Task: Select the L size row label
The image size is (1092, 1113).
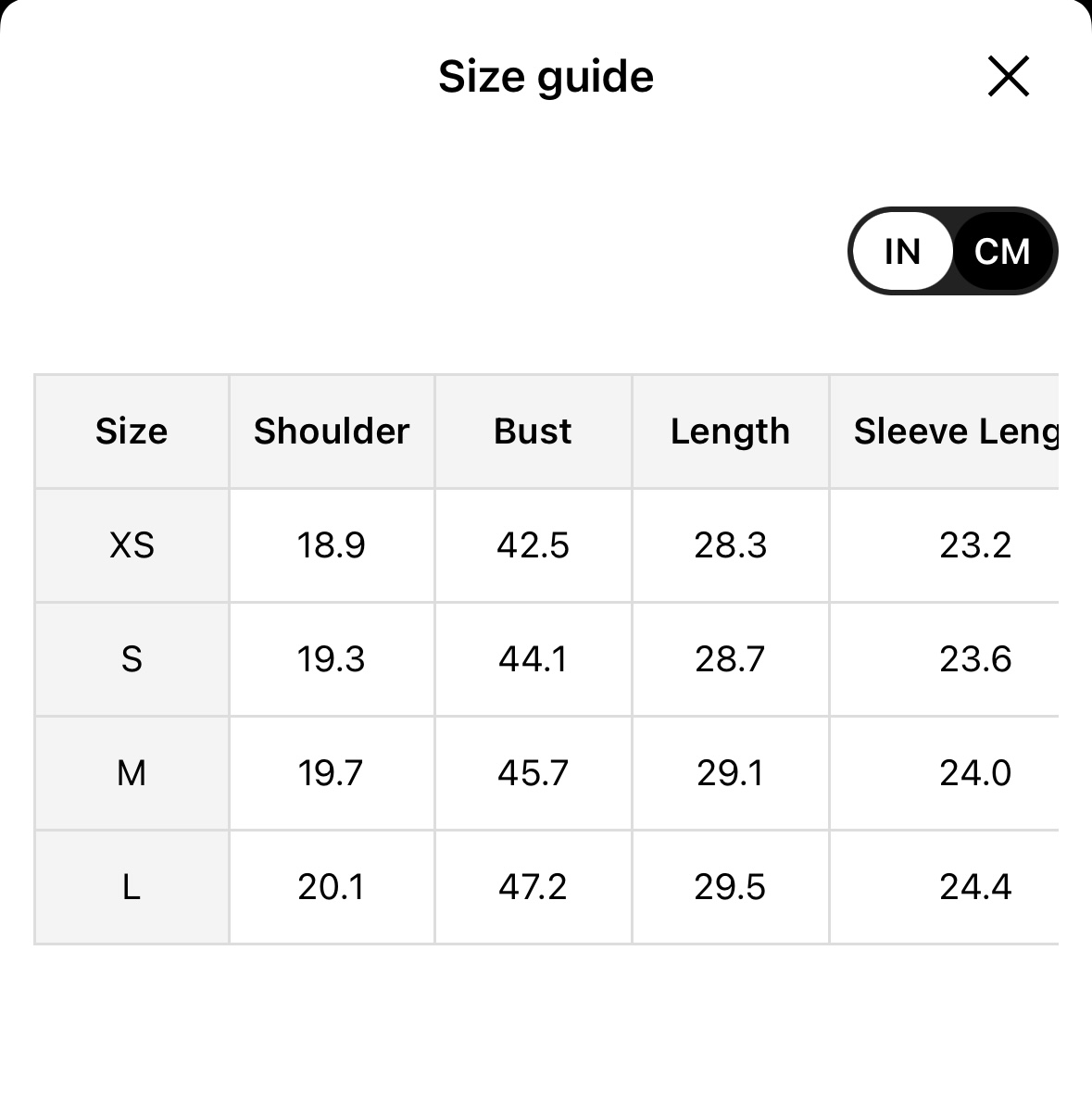Action: [132, 887]
